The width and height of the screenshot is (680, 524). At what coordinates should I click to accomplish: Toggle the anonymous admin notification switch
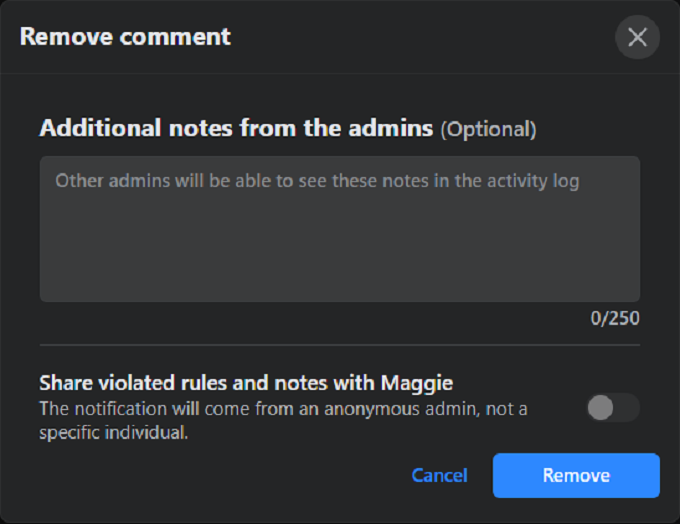612,408
